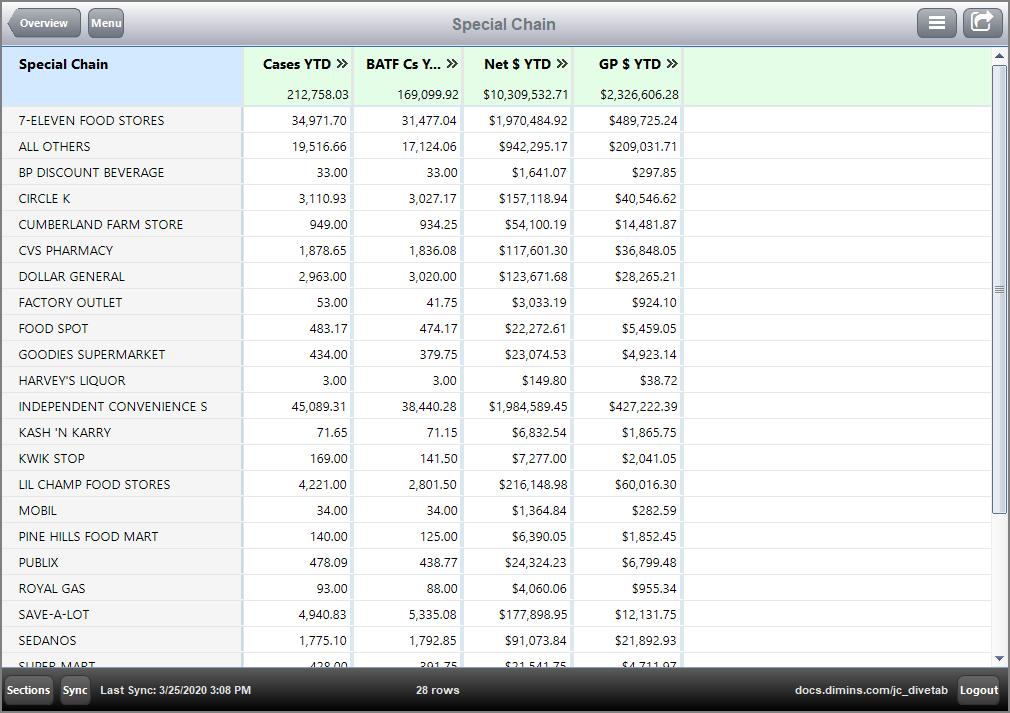Expand the Cases YTD column chevron
The height and width of the screenshot is (713, 1010).
[x=341, y=63]
